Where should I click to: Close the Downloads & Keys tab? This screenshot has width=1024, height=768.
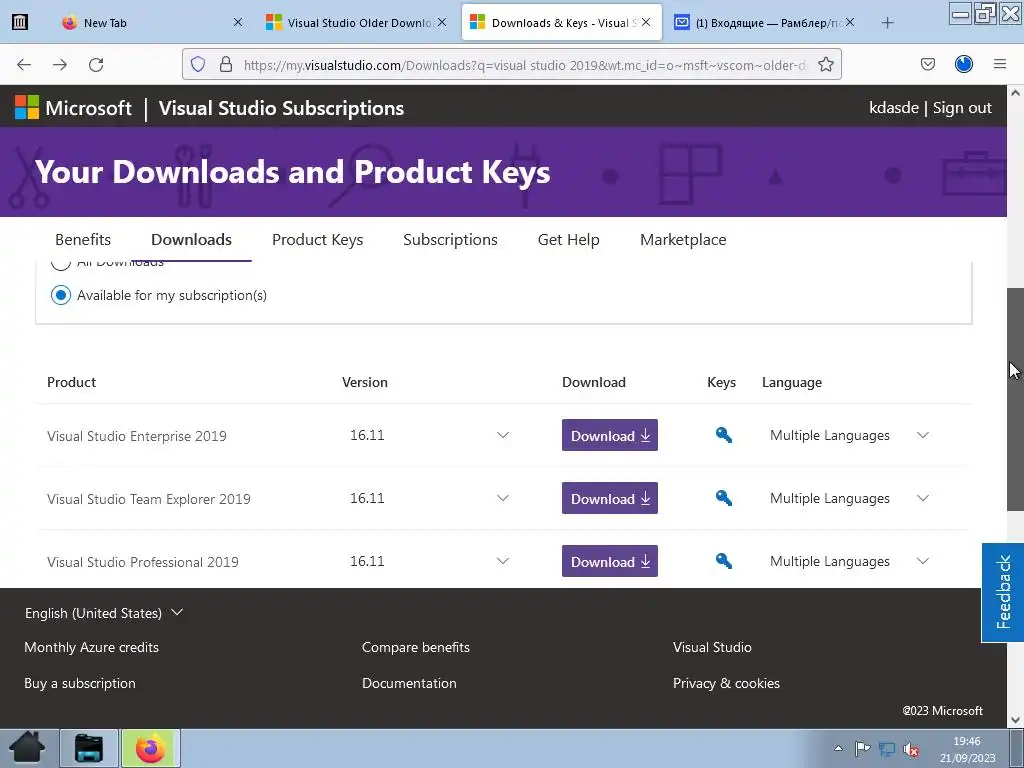point(646,22)
